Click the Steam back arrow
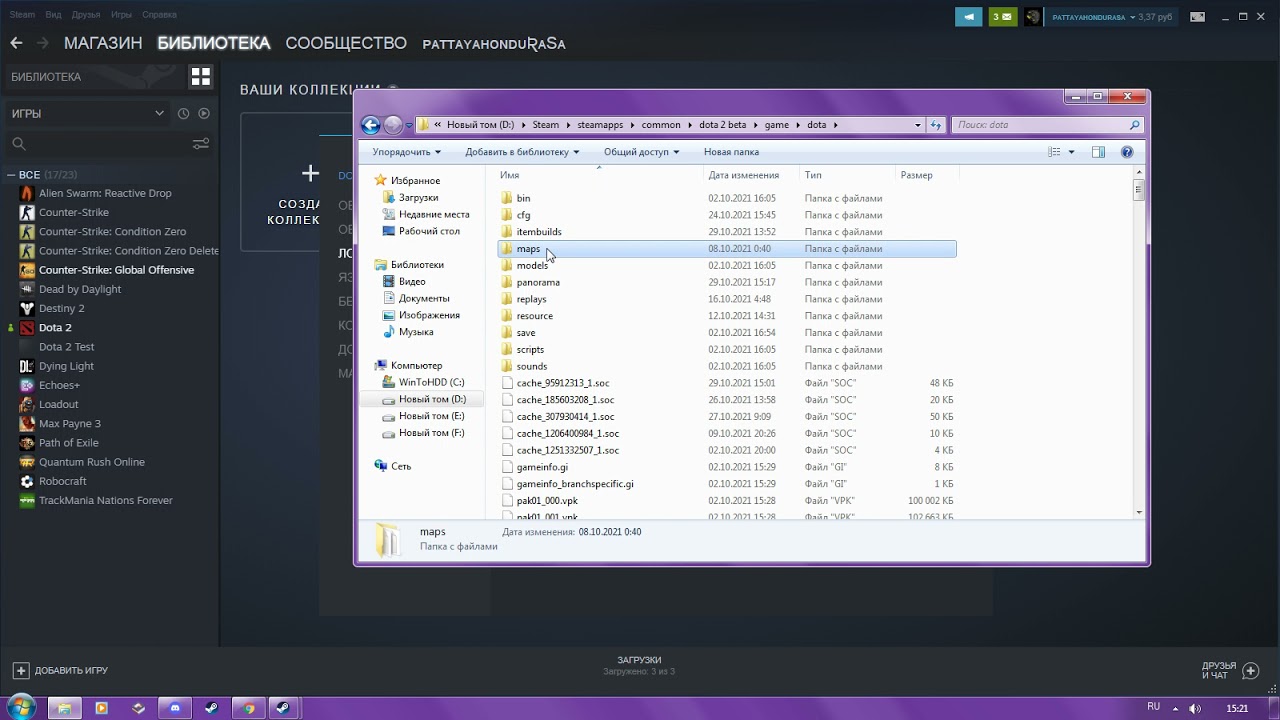The width and height of the screenshot is (1280, 720). tap(16, 43)
